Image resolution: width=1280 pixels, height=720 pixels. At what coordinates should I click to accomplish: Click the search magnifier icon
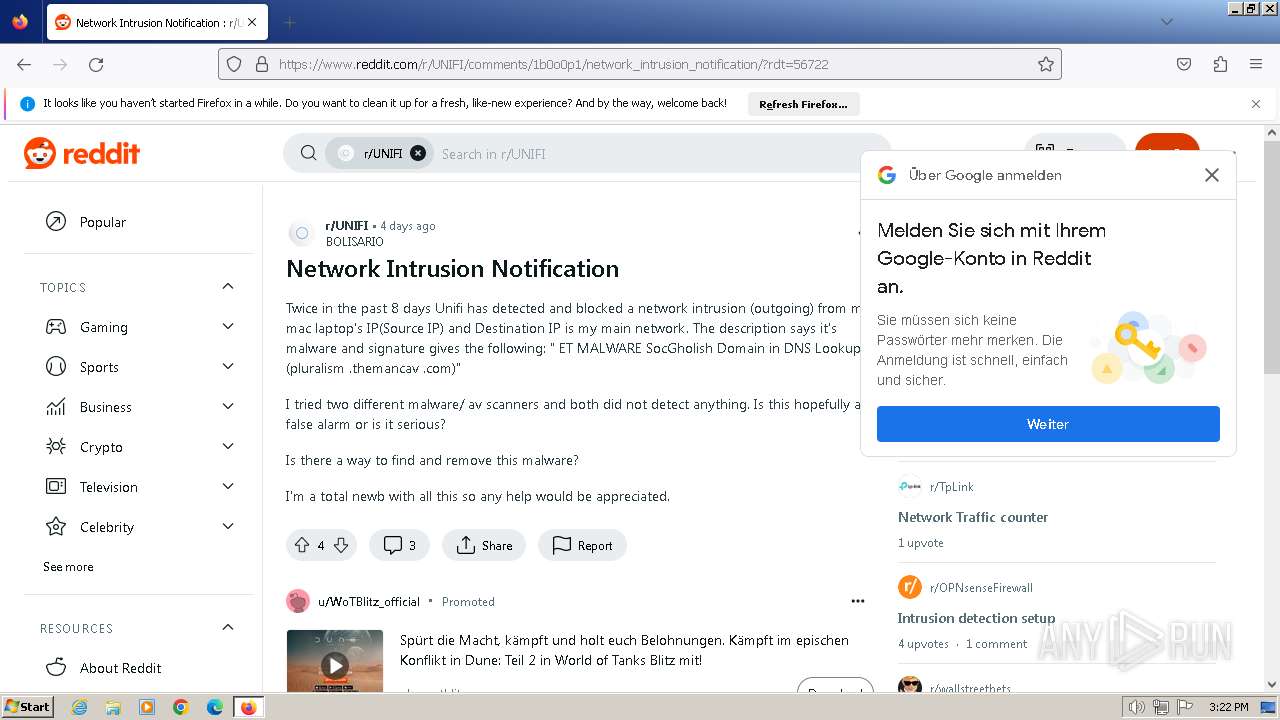309,153
